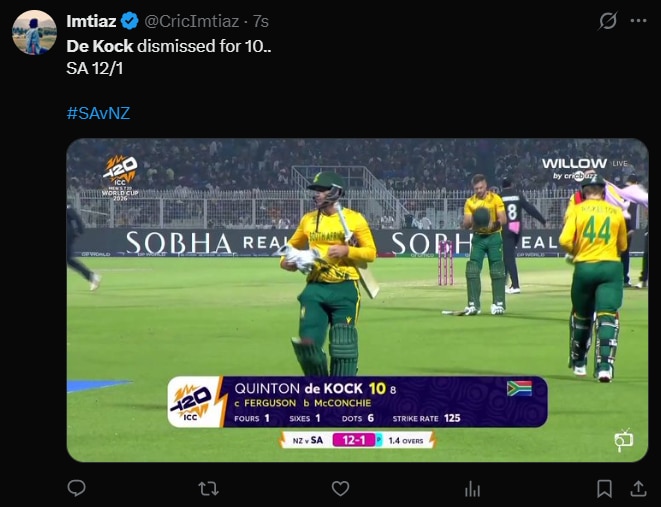Bookmark this De Kock post
Image resolution: width=661 pixels, height=507 pixels.
click(604, 488)
